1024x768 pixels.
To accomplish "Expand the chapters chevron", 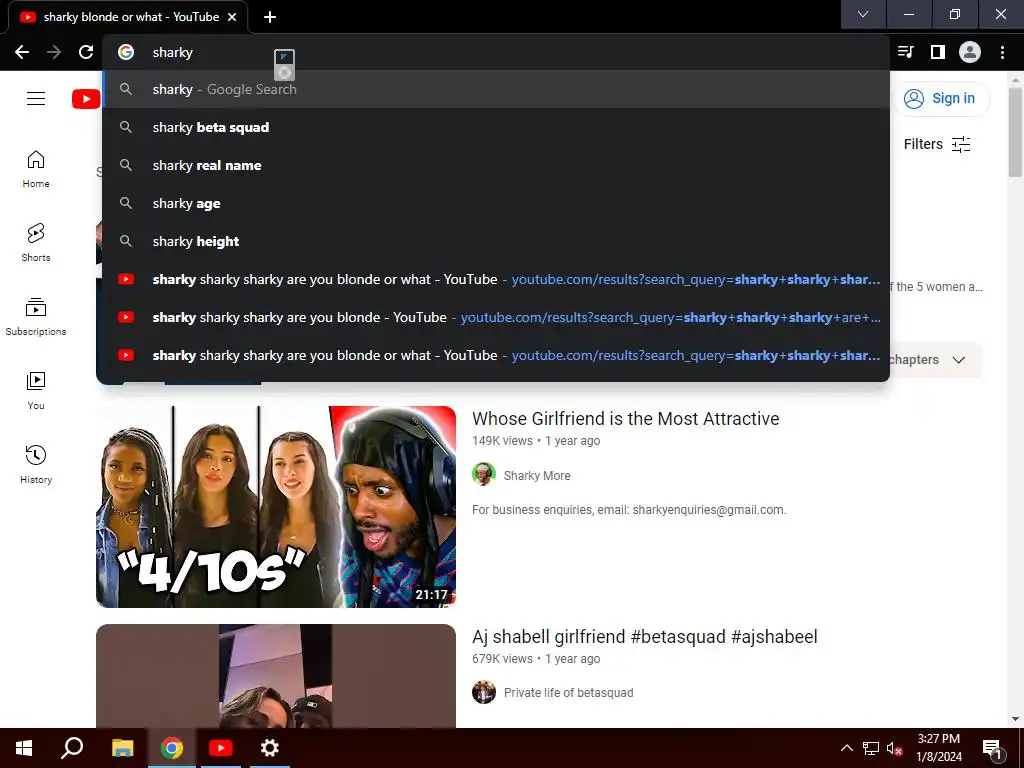I will click(959, 360).
